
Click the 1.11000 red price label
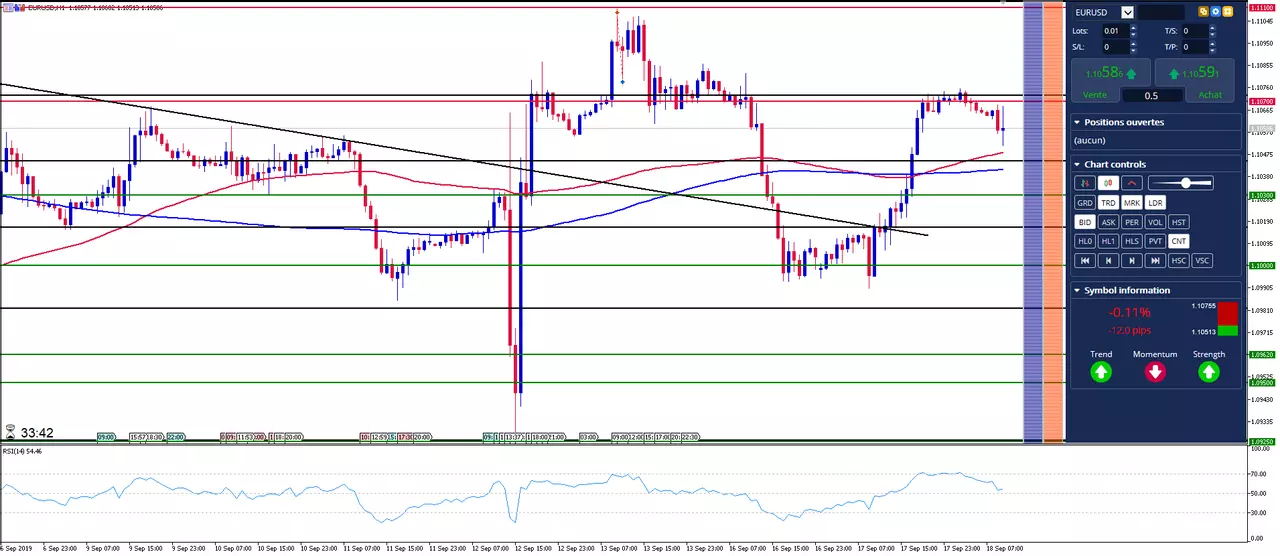[x=1261, y=7]
